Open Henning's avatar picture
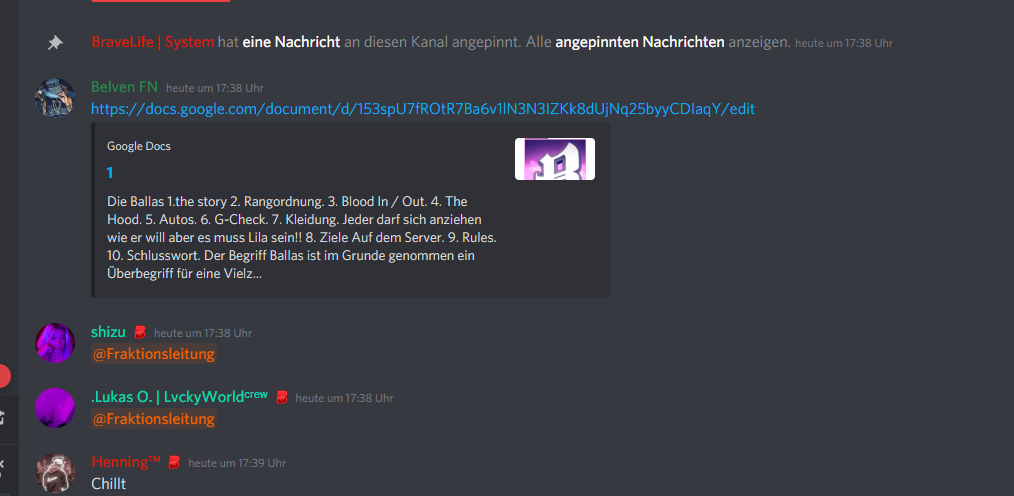Viewport: 1014px width, 496px height. pos(55,473)
